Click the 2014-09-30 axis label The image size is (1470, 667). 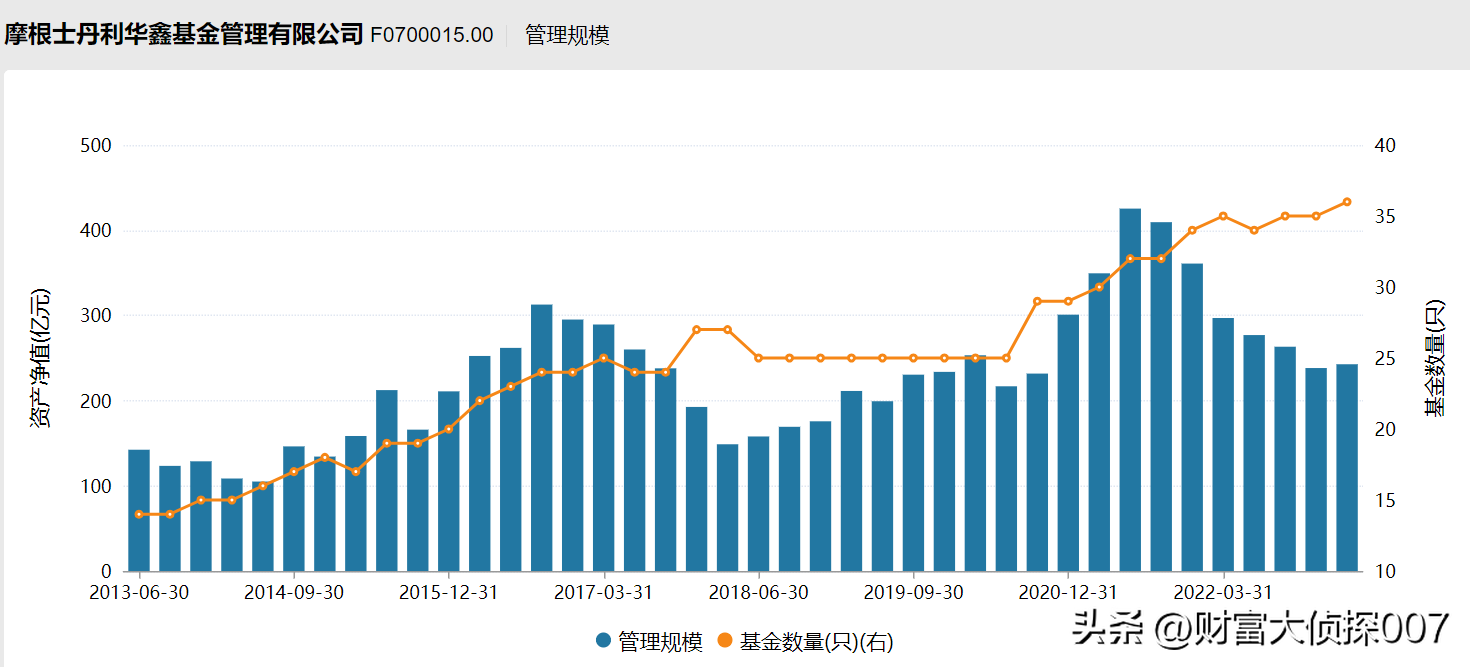tap(294, 592)
